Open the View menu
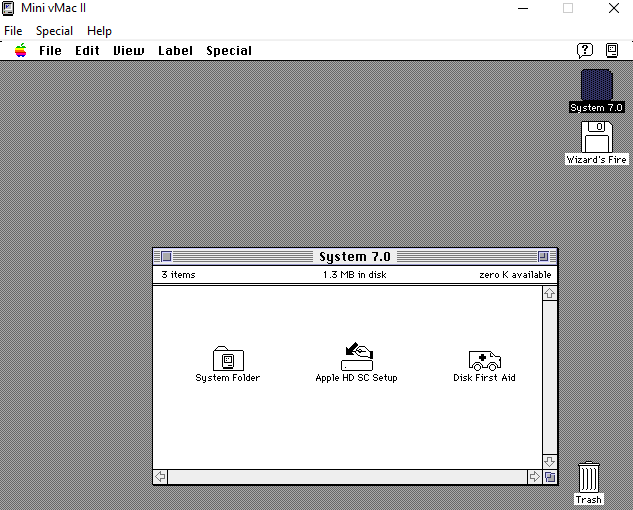Screen dimensions: 633x510 point(129,51)
